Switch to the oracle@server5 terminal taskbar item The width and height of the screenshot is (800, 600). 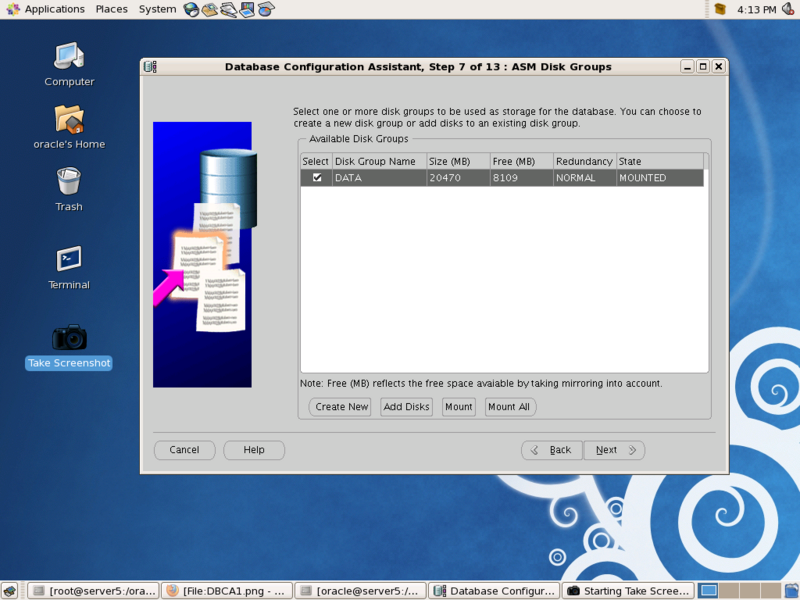[x=360, y=591]
